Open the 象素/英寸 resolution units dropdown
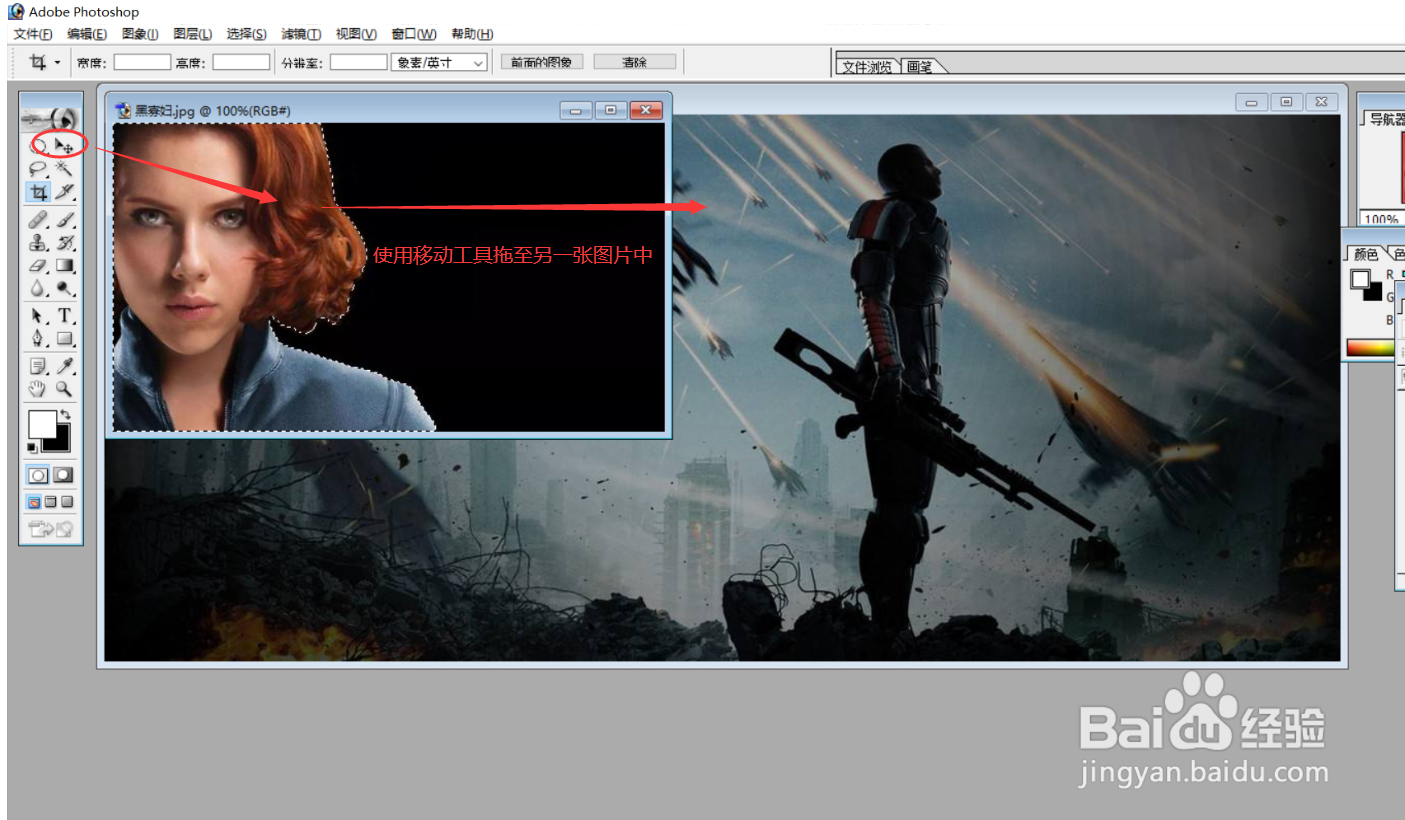Image resolution: width=1405 pixels, height=820 pixels. tap(439, 62)
